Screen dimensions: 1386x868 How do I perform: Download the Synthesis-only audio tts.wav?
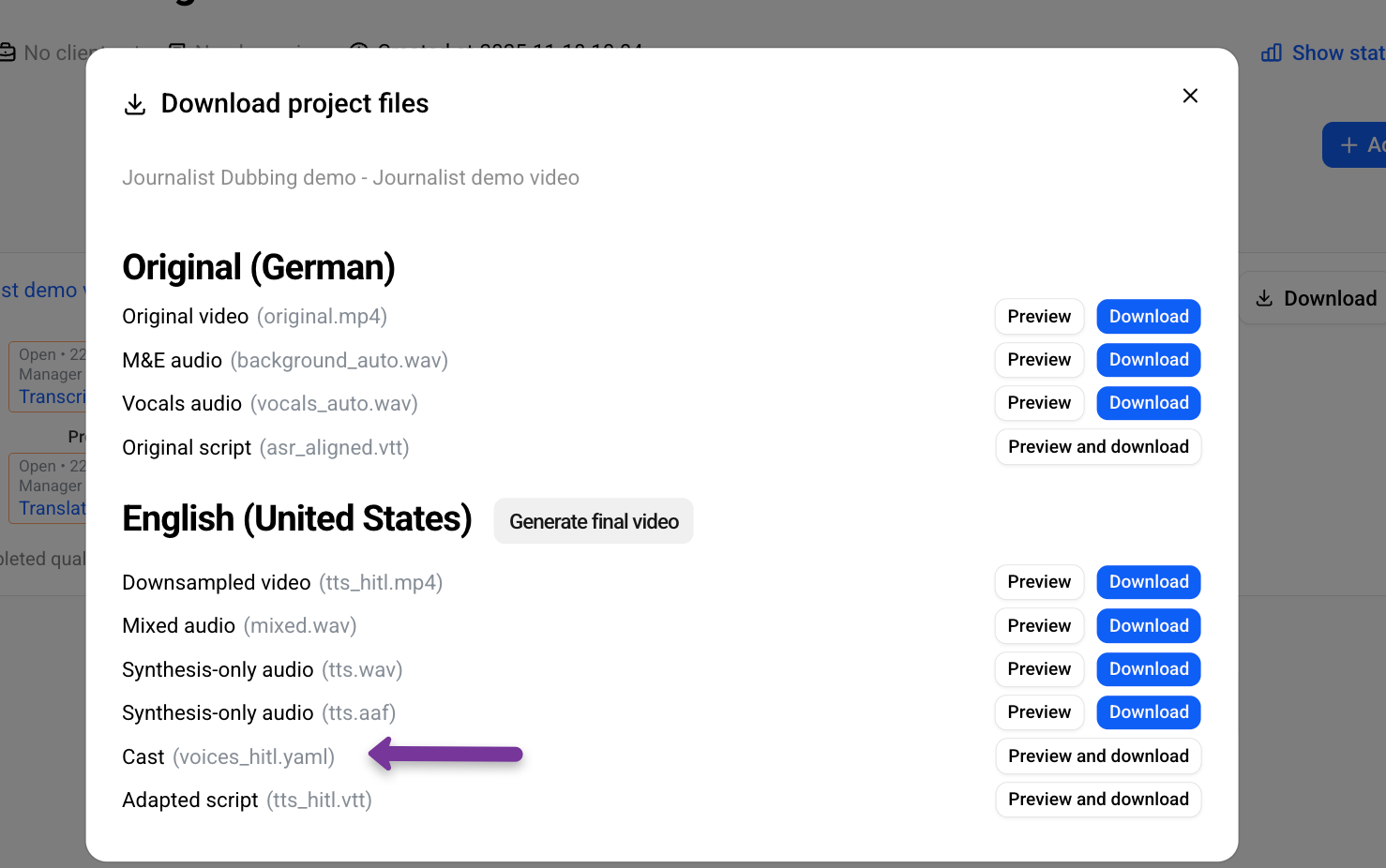[x=1149, y=669]
